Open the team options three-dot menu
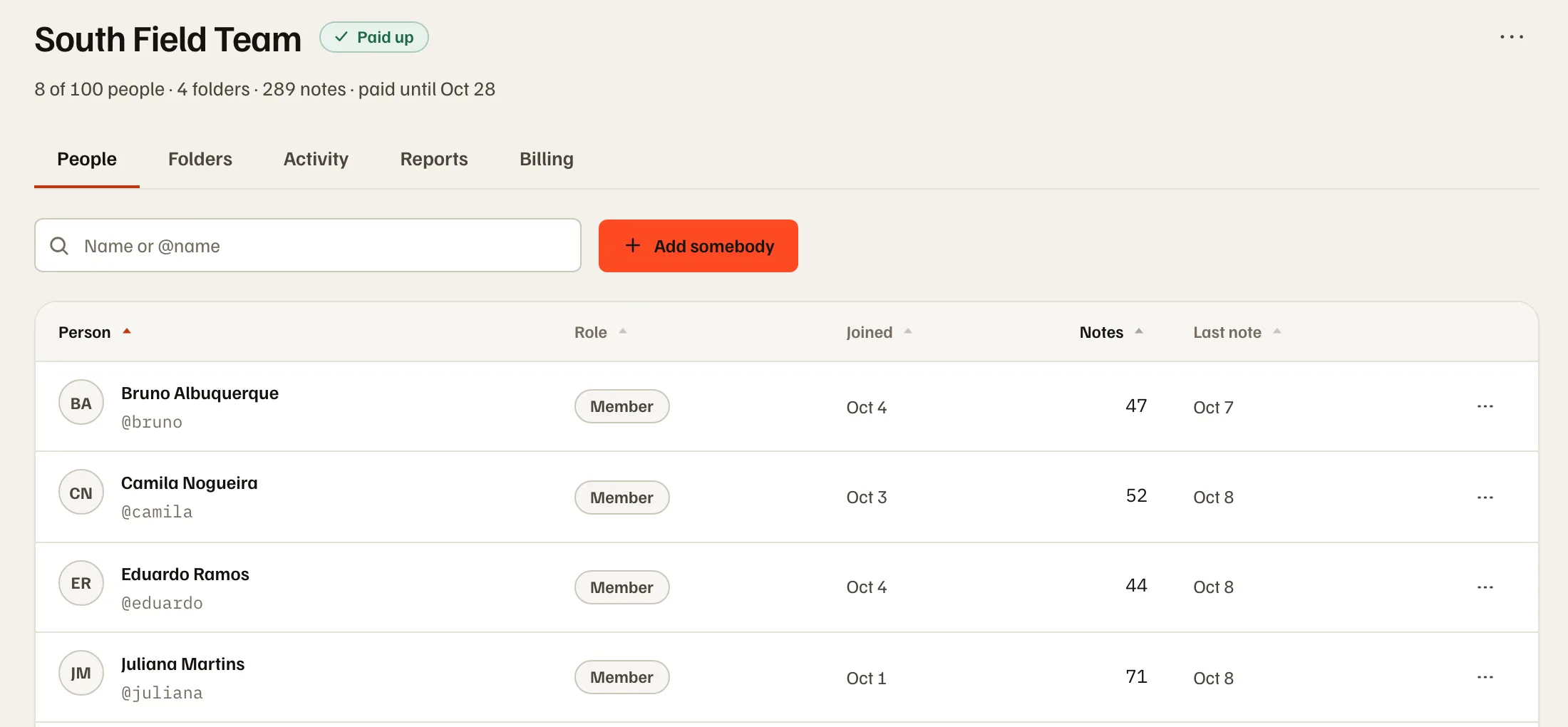Screen dimensions: 1568x727 [1511, 37]
